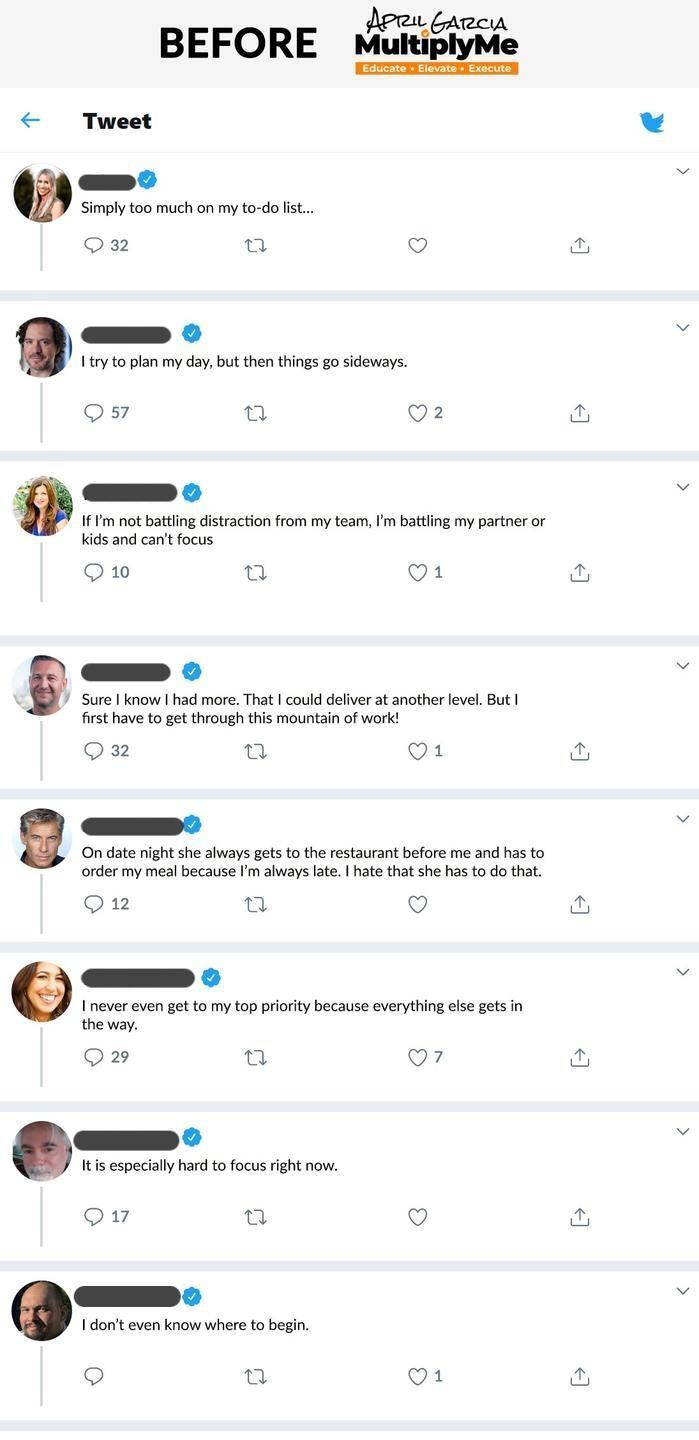Like the date night restaurant tweet

coord(418,904)
